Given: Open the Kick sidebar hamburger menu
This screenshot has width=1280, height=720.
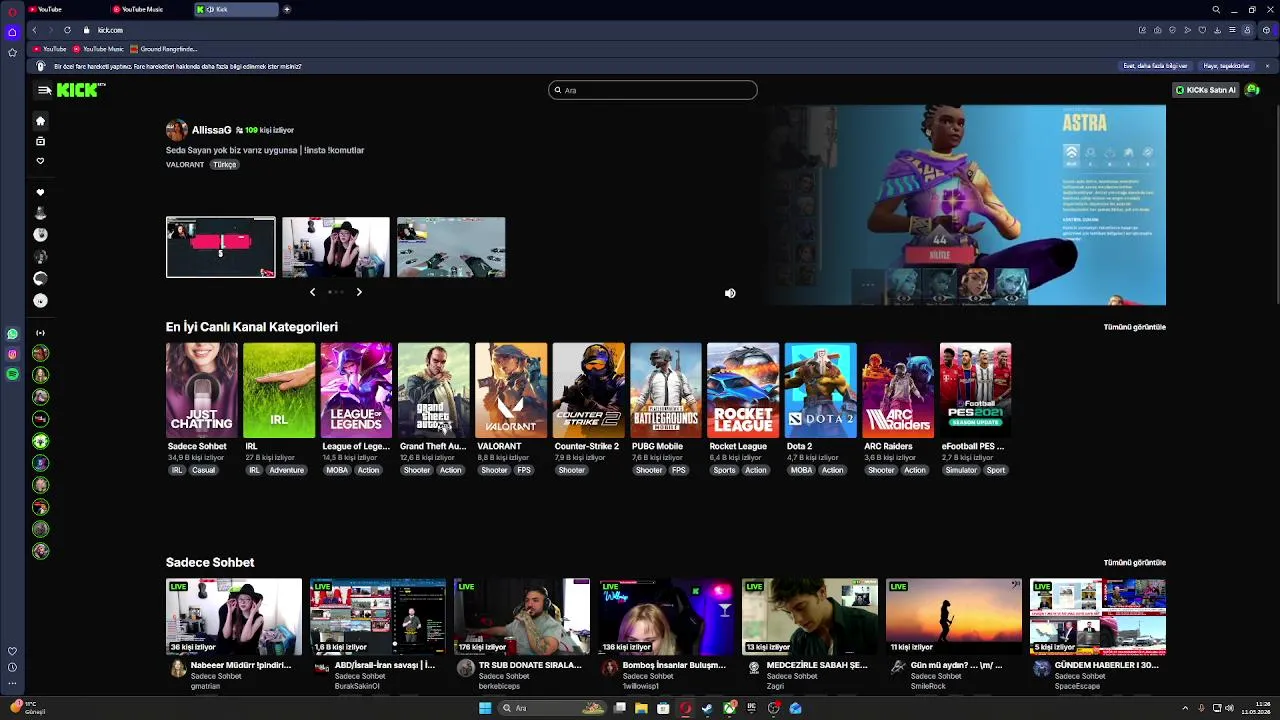Looking at the screenshot, I should [44, 90].
